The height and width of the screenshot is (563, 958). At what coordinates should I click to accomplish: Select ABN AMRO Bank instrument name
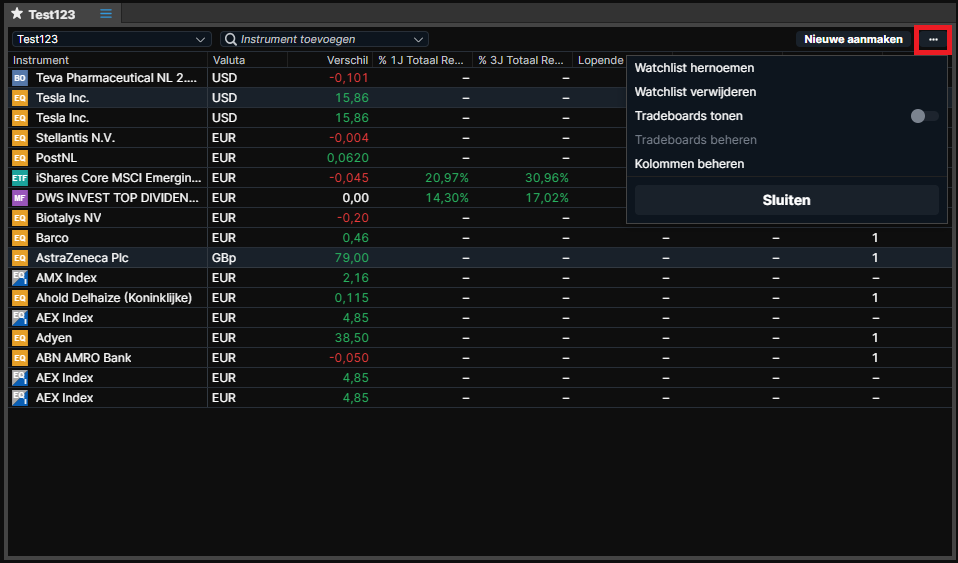click(84, 358)
